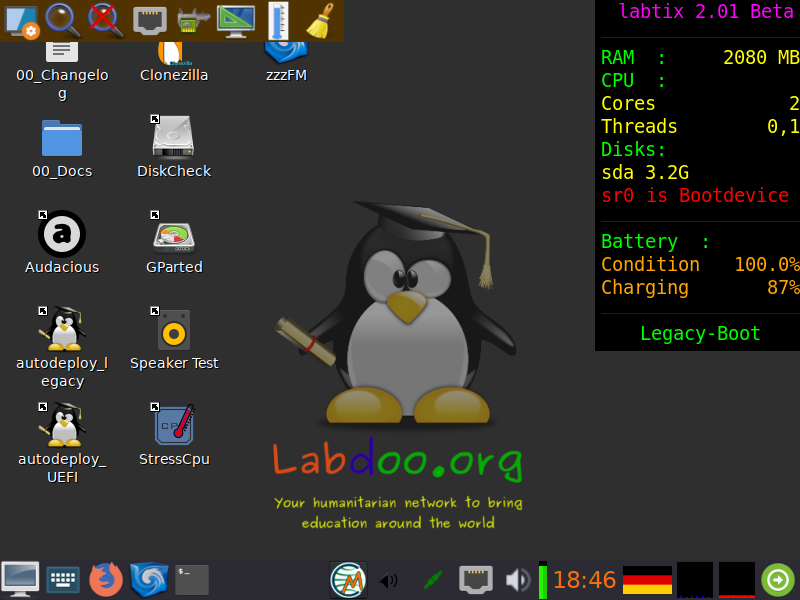Click the show desktop monitor icon in taskbar
The width and height of the screenshot is (800, 600).
tap(20, 580)
